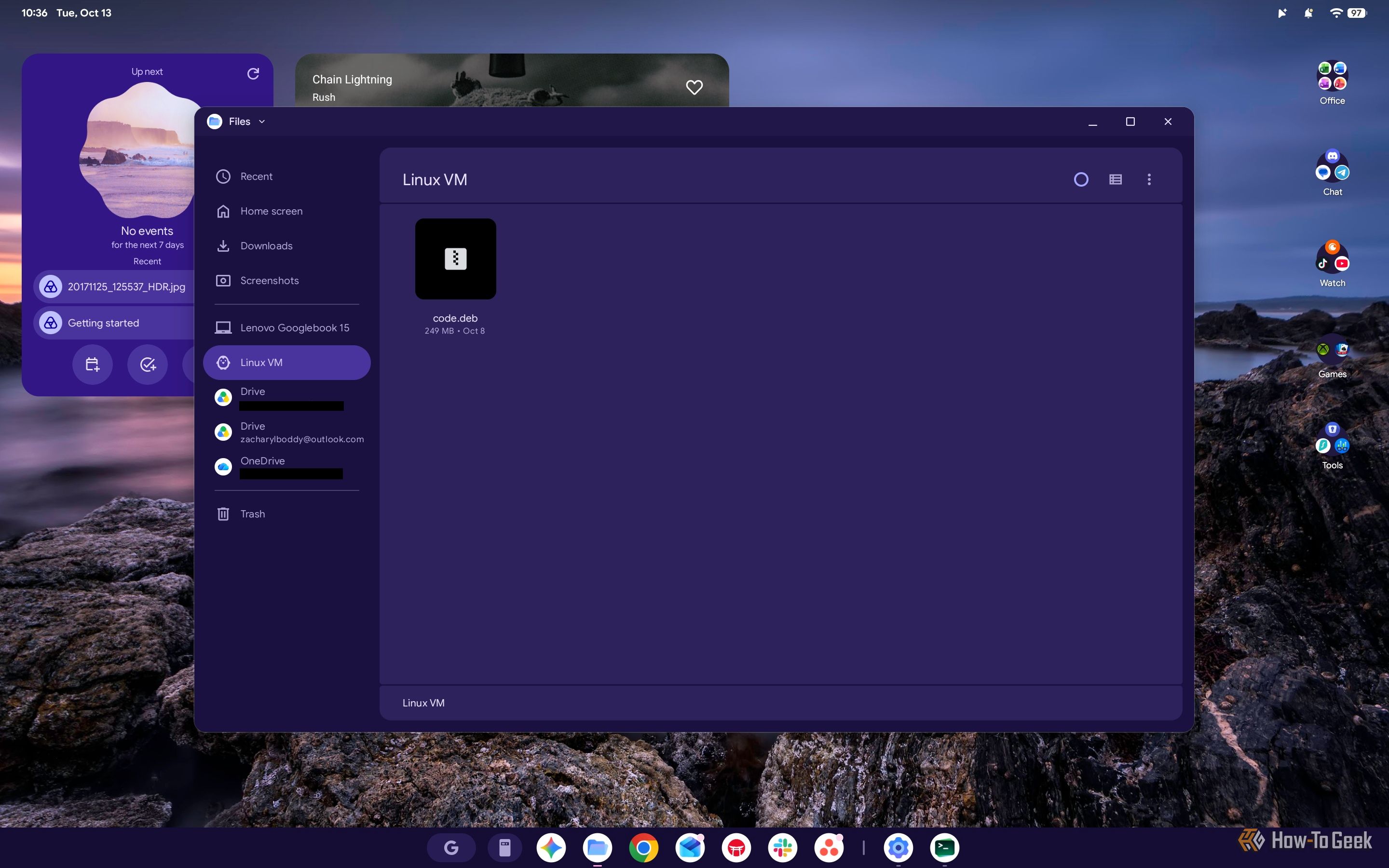Screen dimensions: 1389x868
Task: Open Home screen in Files sidebar
Action: [x=286, y=211]
